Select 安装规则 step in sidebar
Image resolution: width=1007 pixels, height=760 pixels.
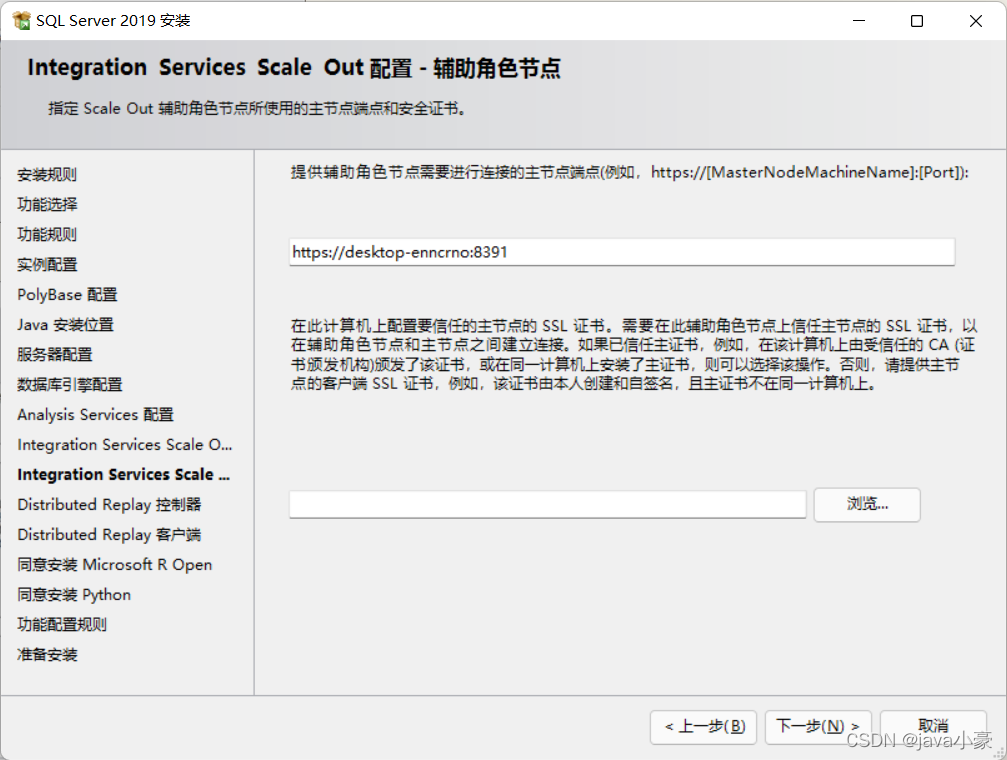(x=47, y=175)
